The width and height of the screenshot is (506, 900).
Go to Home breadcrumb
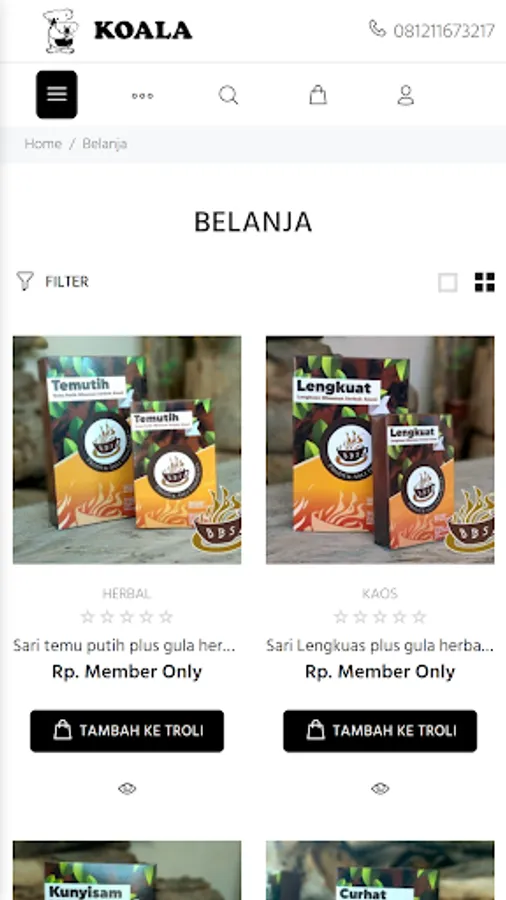(x=43, y=144)
